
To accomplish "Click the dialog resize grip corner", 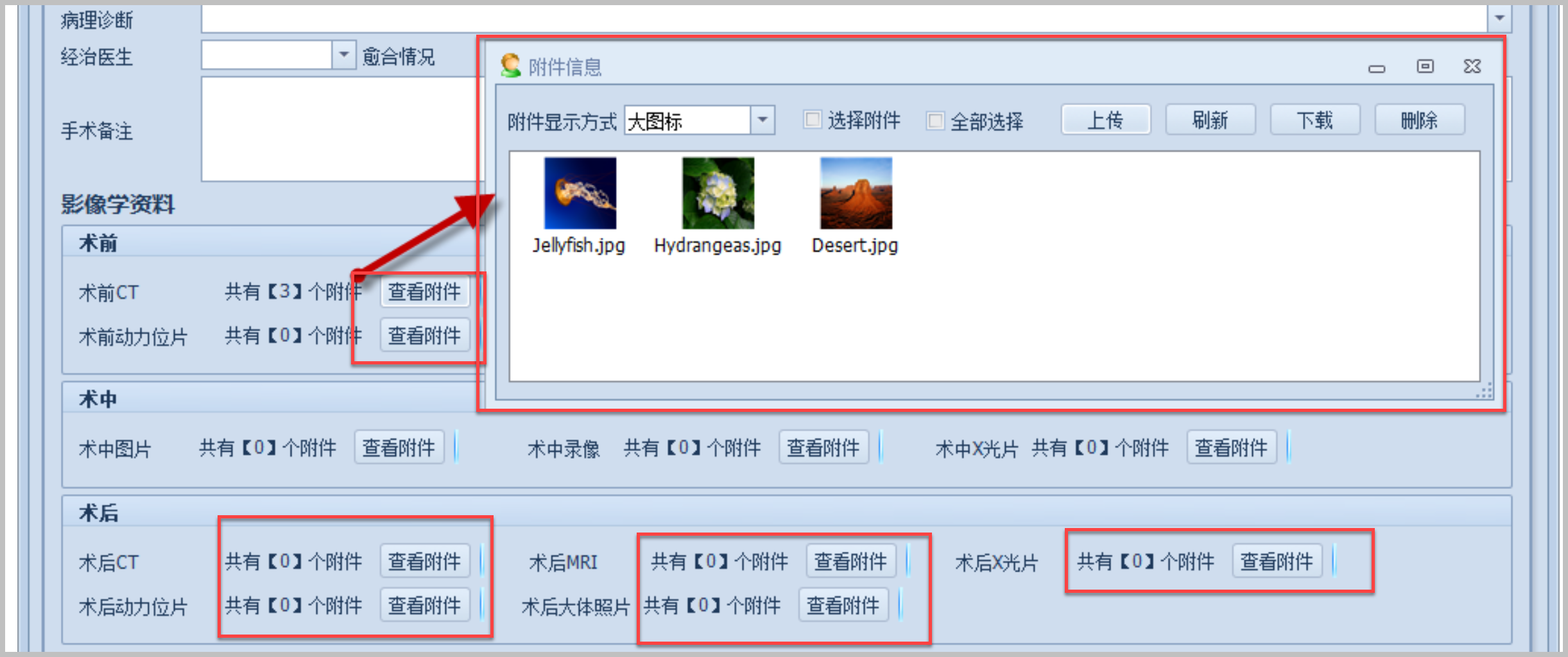I will coord(1484,390).
